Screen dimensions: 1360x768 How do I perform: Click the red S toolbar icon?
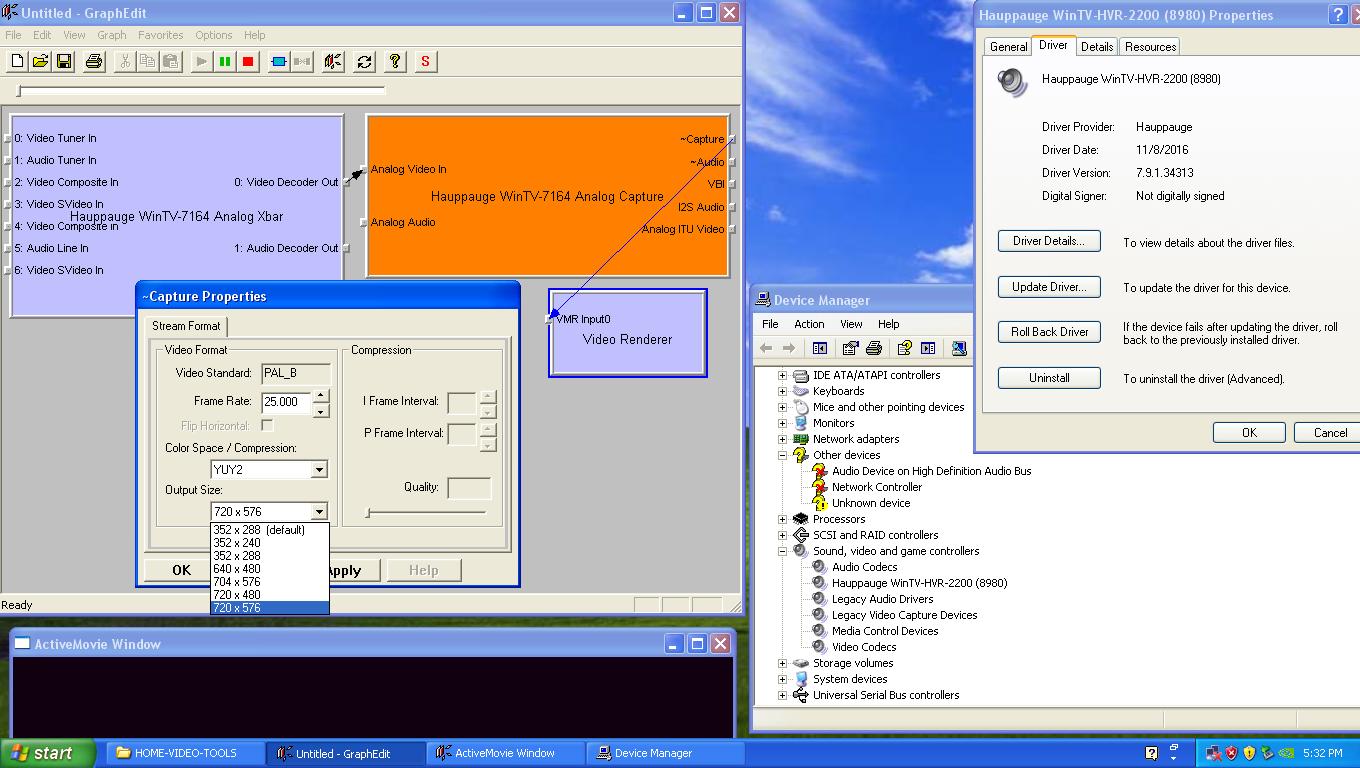point(425,62)
